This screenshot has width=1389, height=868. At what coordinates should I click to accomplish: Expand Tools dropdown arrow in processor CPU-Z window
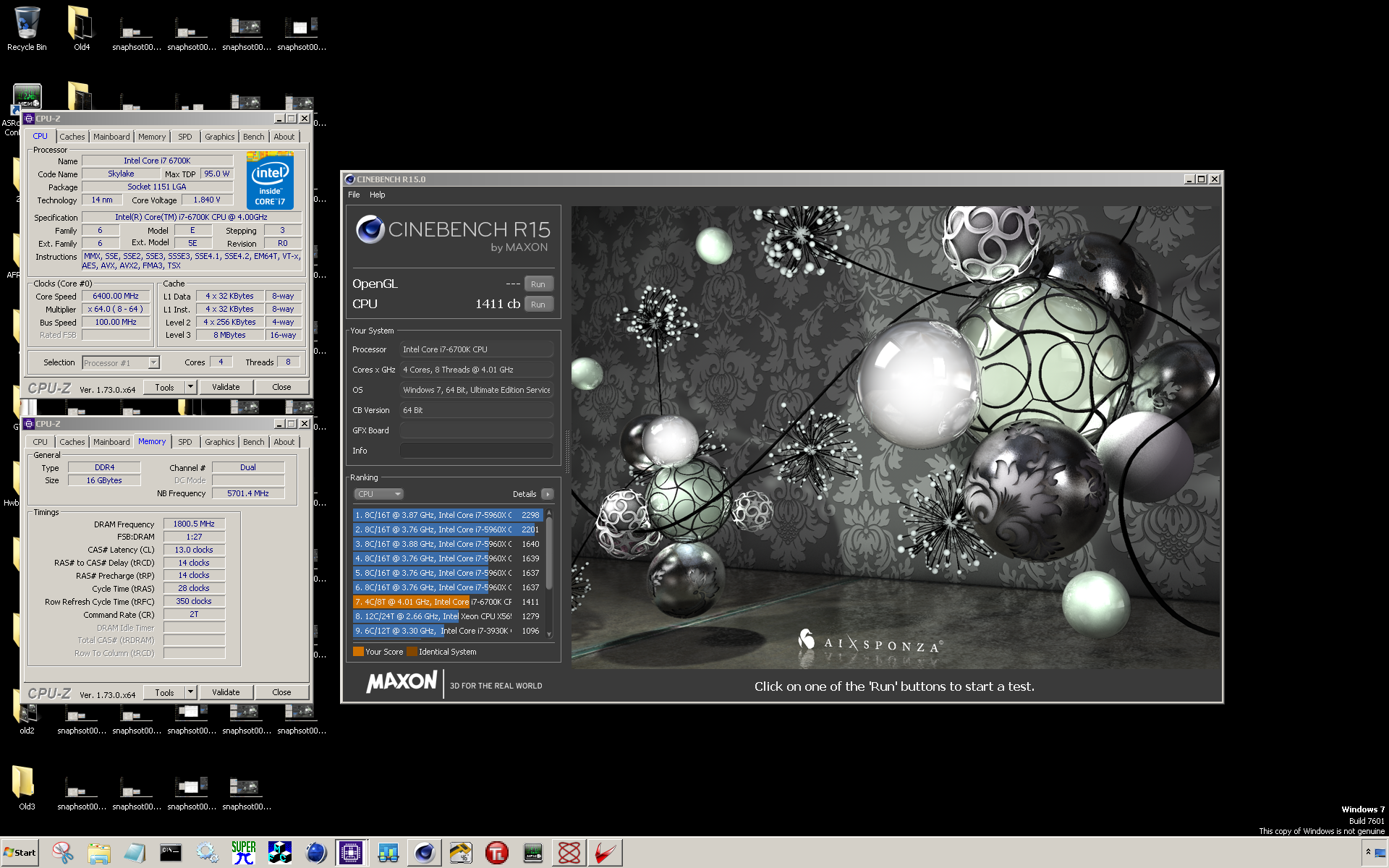(191, 388)
